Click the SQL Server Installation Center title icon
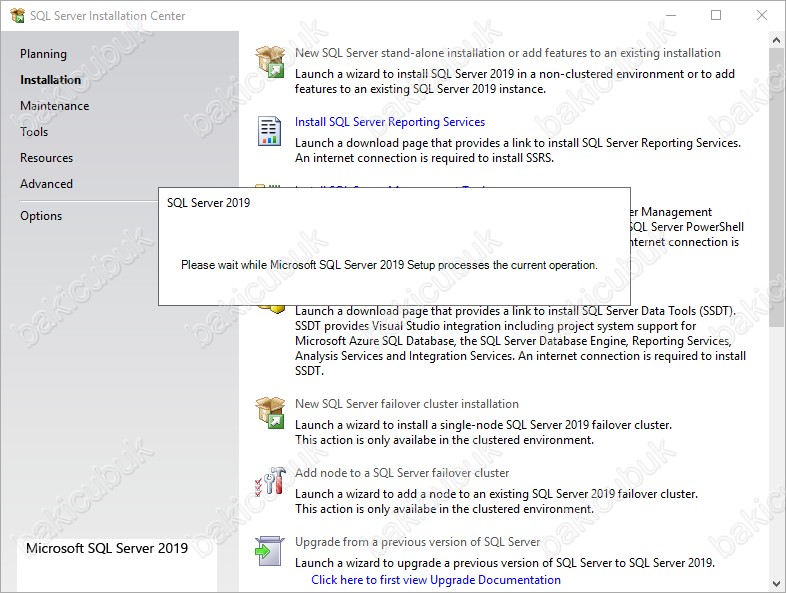The width and height of the screenshot is (786, 593). (x=17, y=16)
